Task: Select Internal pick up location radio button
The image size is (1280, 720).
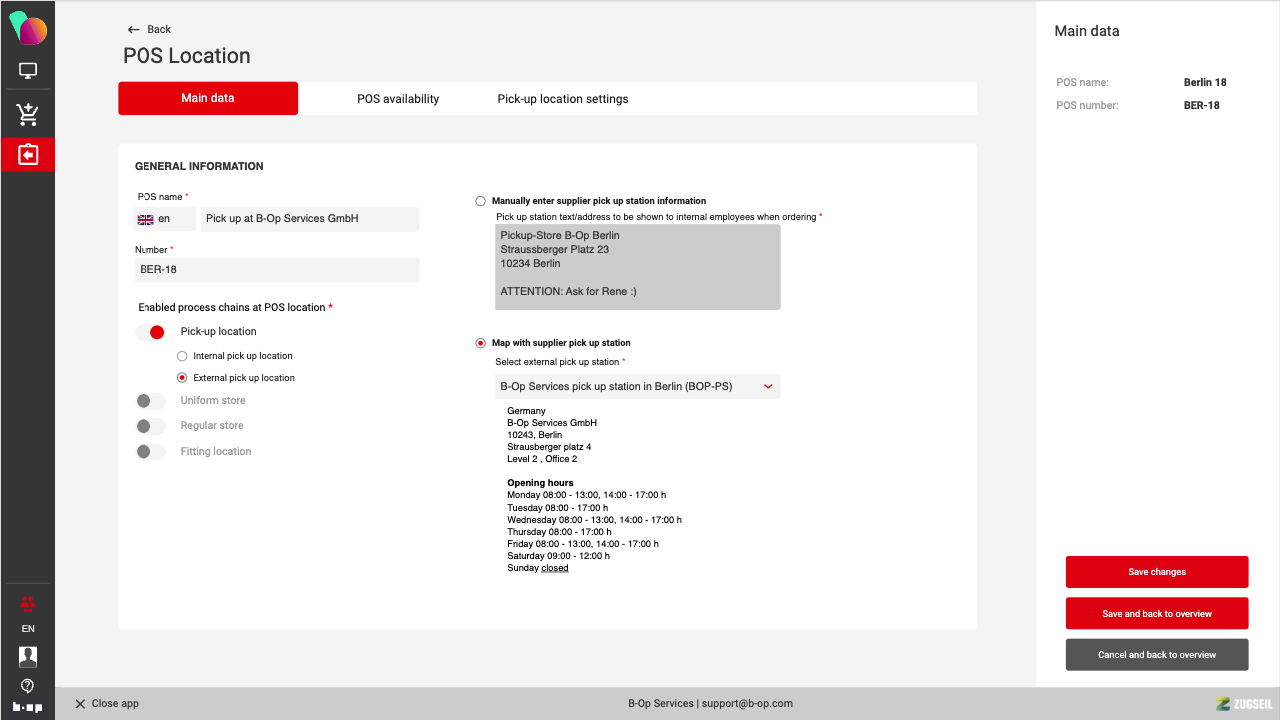Action: click(x=182, y=356)
